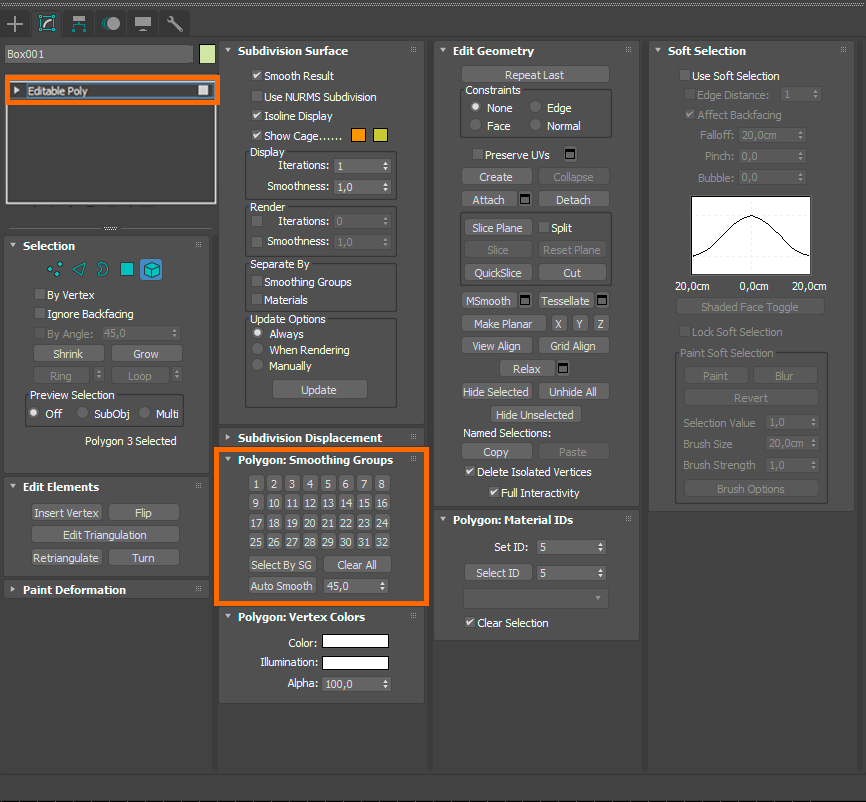
Task: Select Polygon sub-object level icon
Action: coord(127,269)
